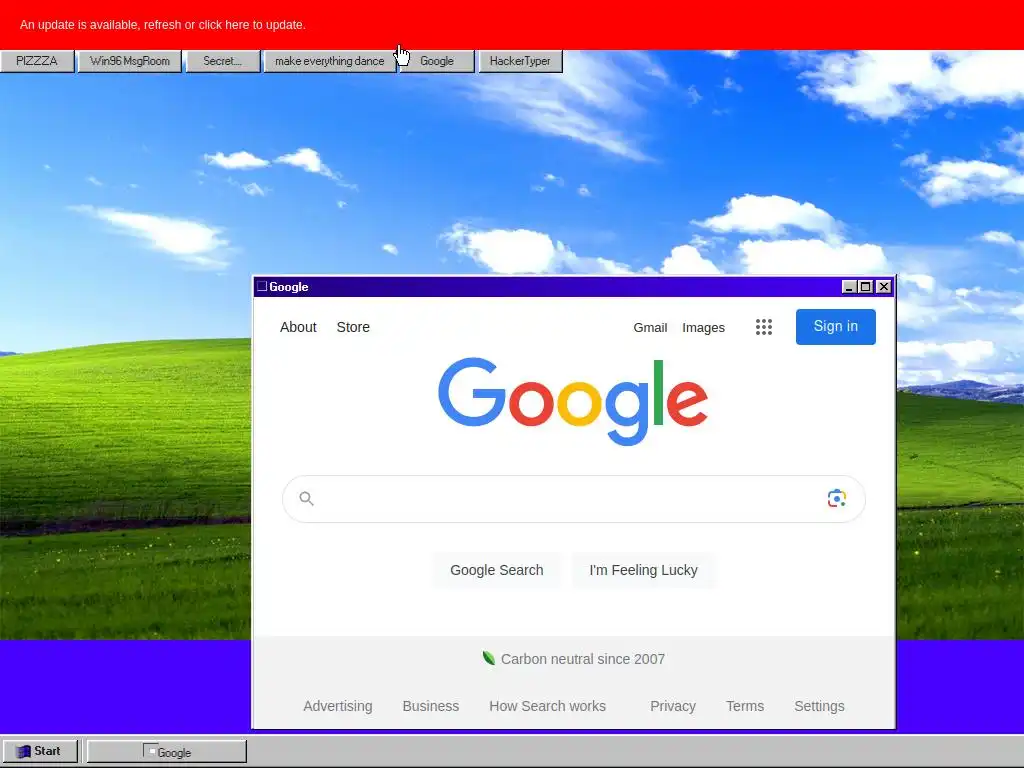This screenshot has width=1024, height=768.
Task: Click the magnifier icon in search box
Action: click(x=306, y=499)
